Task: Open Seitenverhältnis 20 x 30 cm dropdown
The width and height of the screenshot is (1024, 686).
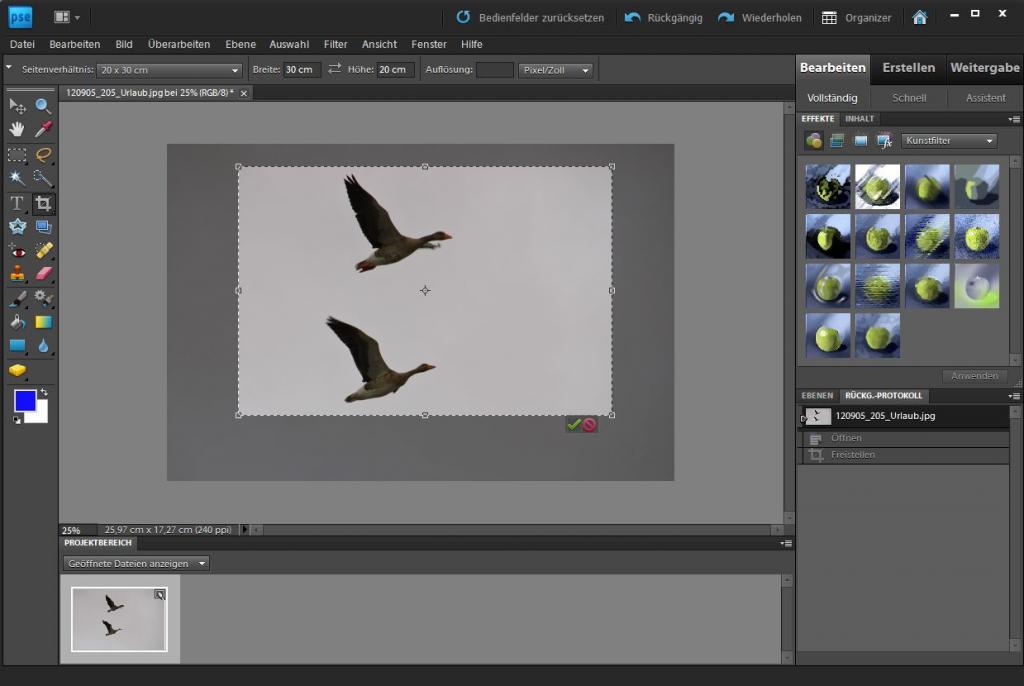Action: (169, 70)
